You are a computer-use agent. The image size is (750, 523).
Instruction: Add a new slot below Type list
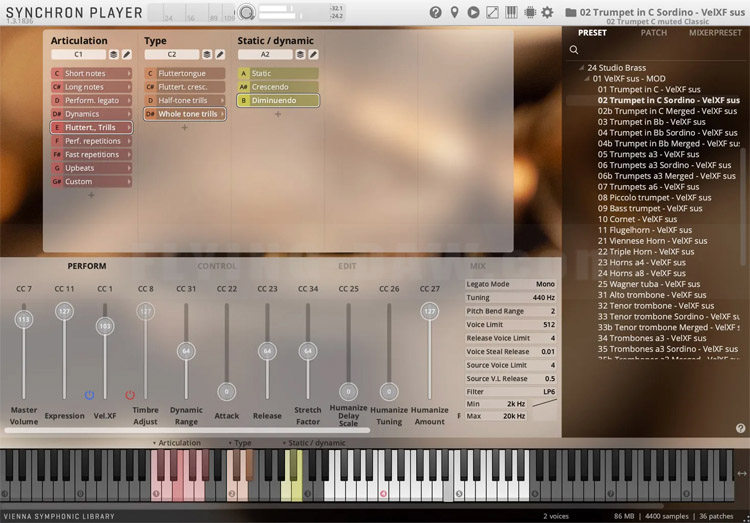pyautogui.click(x=185, y=128)
